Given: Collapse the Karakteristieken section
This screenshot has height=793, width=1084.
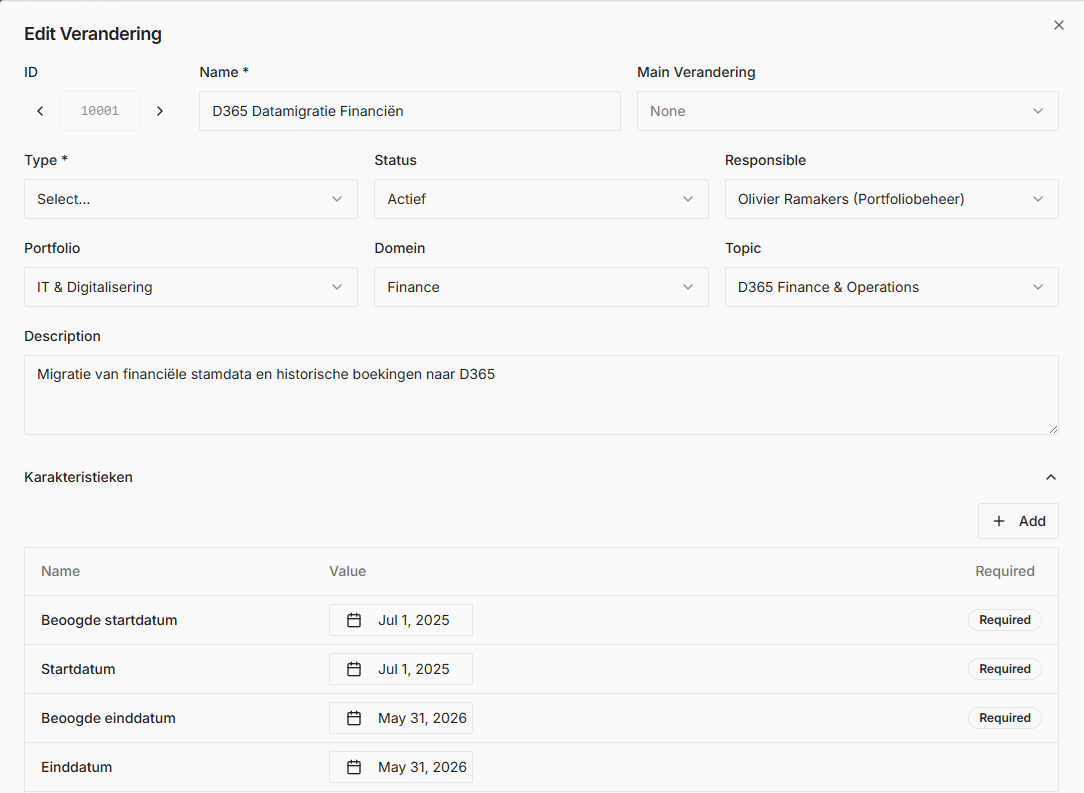Looking at the screenshot, I should coord(1050,477).
